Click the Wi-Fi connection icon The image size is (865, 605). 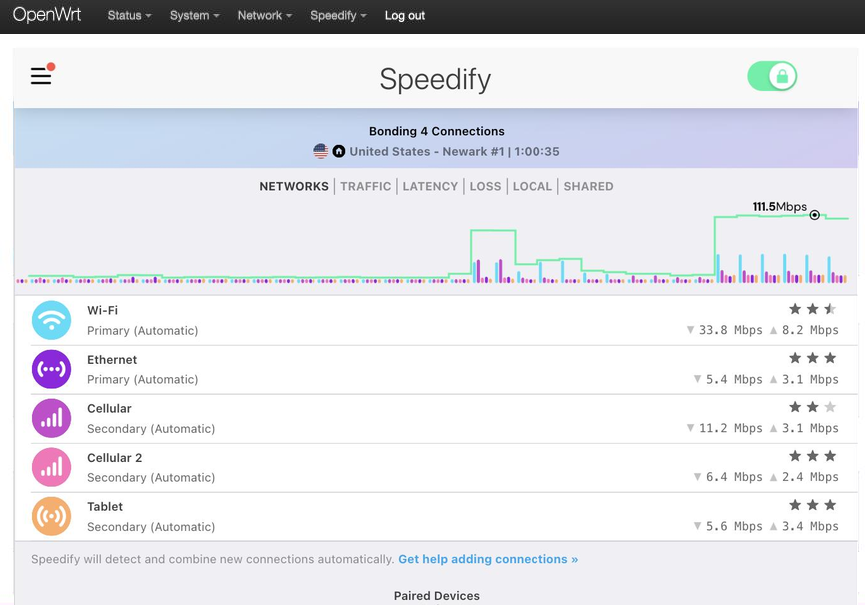point(51,320)
